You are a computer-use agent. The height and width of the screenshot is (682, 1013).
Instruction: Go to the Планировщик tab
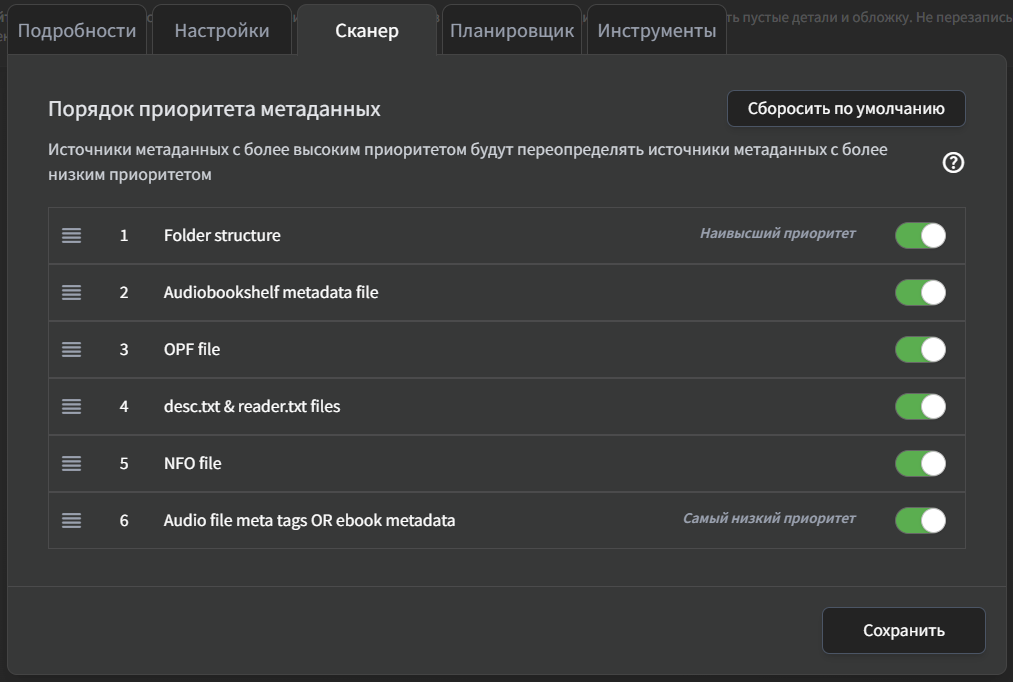tap(511, 31)
